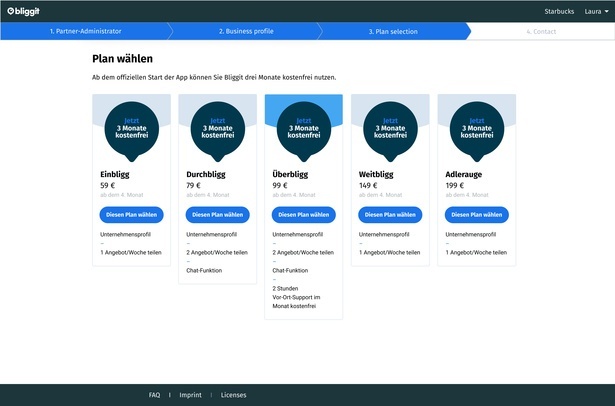The height and width of the screenshot is (406, 615).
Task: Click the Adlerauge free months badge
Action: (x=476, y=129)
